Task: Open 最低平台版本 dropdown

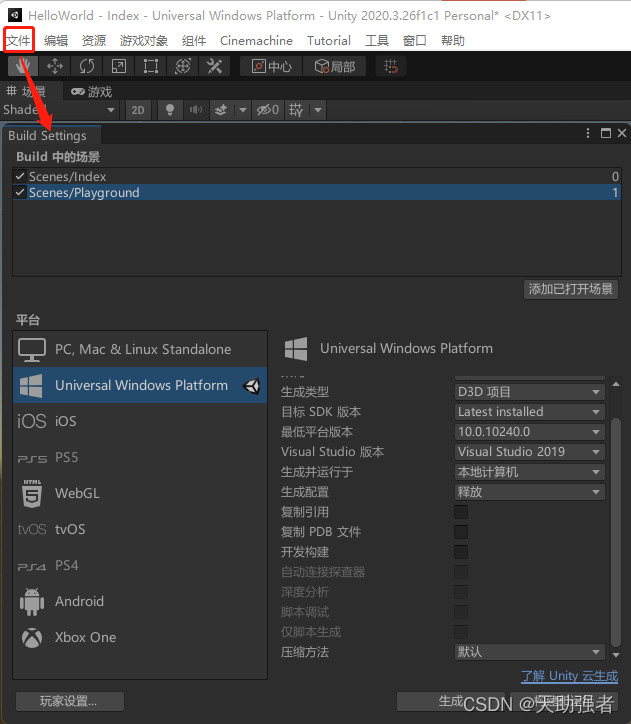Action: coord(529,432)
